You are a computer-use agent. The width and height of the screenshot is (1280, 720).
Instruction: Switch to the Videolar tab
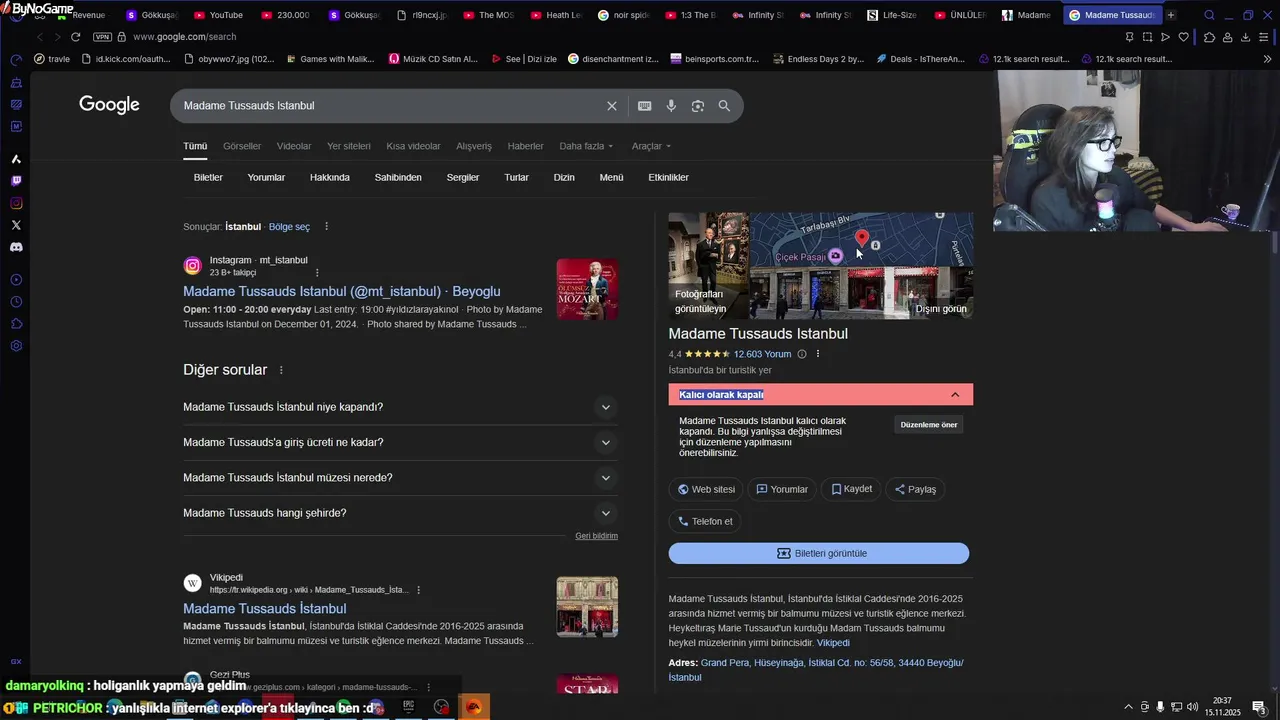tap(294, 146)
